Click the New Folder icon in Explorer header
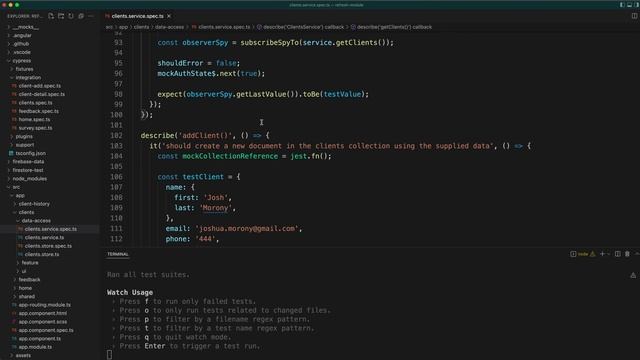The height and width of the screenshot is (360, 640). 61,16
